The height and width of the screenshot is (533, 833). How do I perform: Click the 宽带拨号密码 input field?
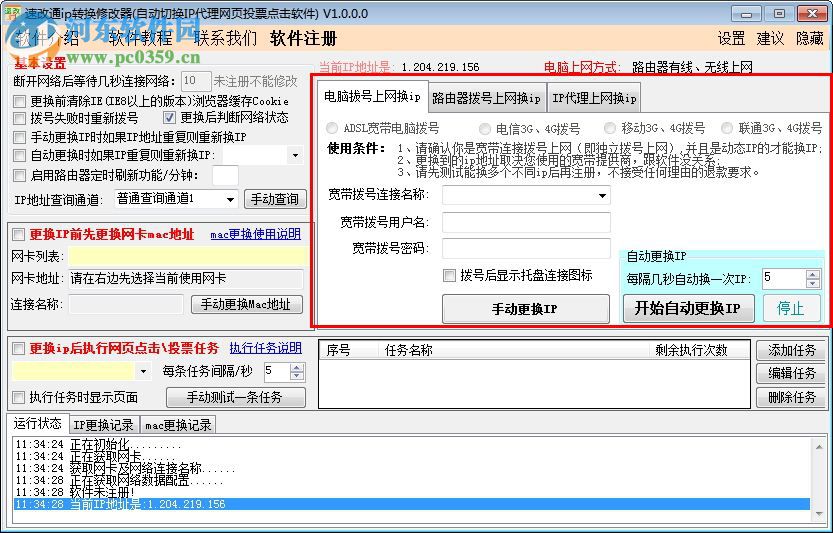(x=526, y=248)
